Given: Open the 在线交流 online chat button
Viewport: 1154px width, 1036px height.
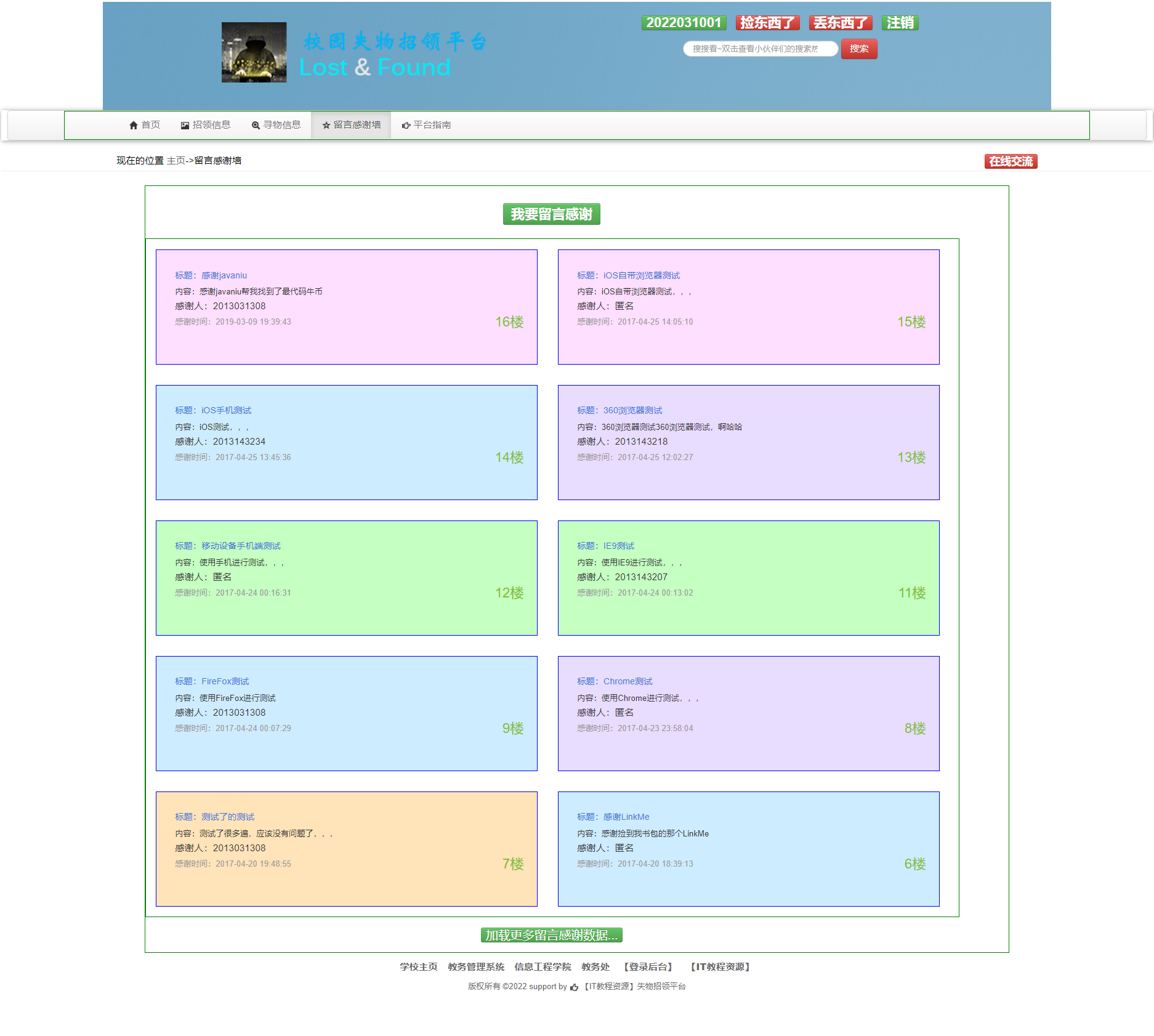Looking at the screenshot, I should point(1011,161).
